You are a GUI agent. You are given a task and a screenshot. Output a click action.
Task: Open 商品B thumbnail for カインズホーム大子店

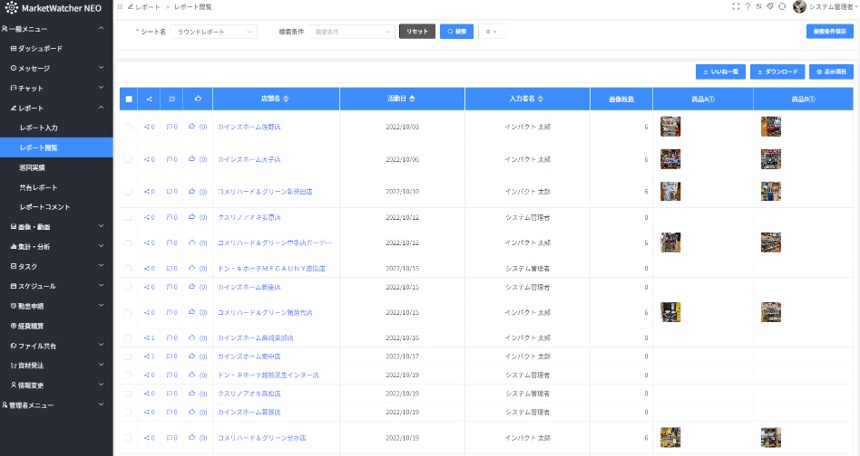771,159
